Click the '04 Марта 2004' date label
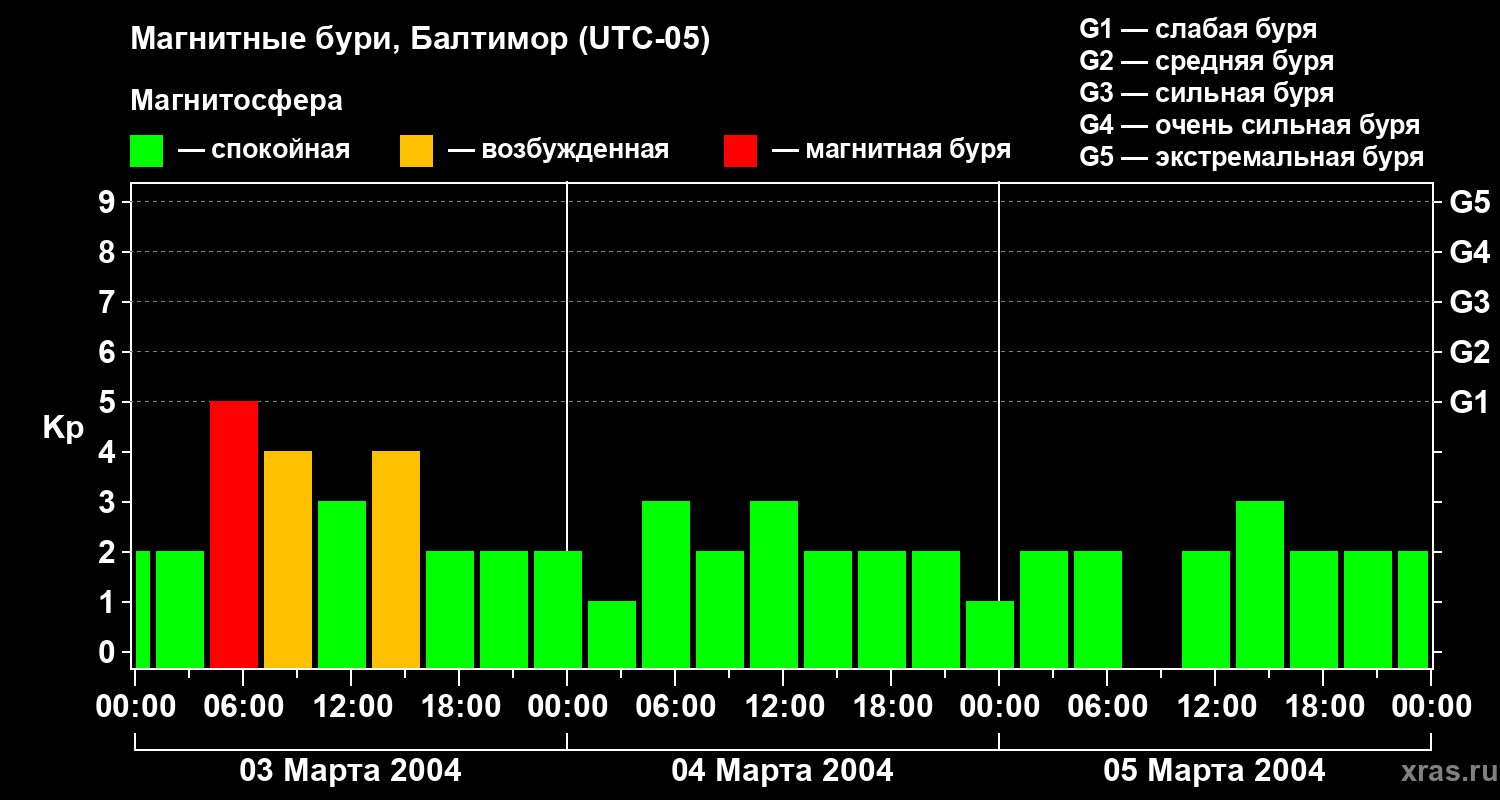This screenshot has width=1500, height=800. 782,771
